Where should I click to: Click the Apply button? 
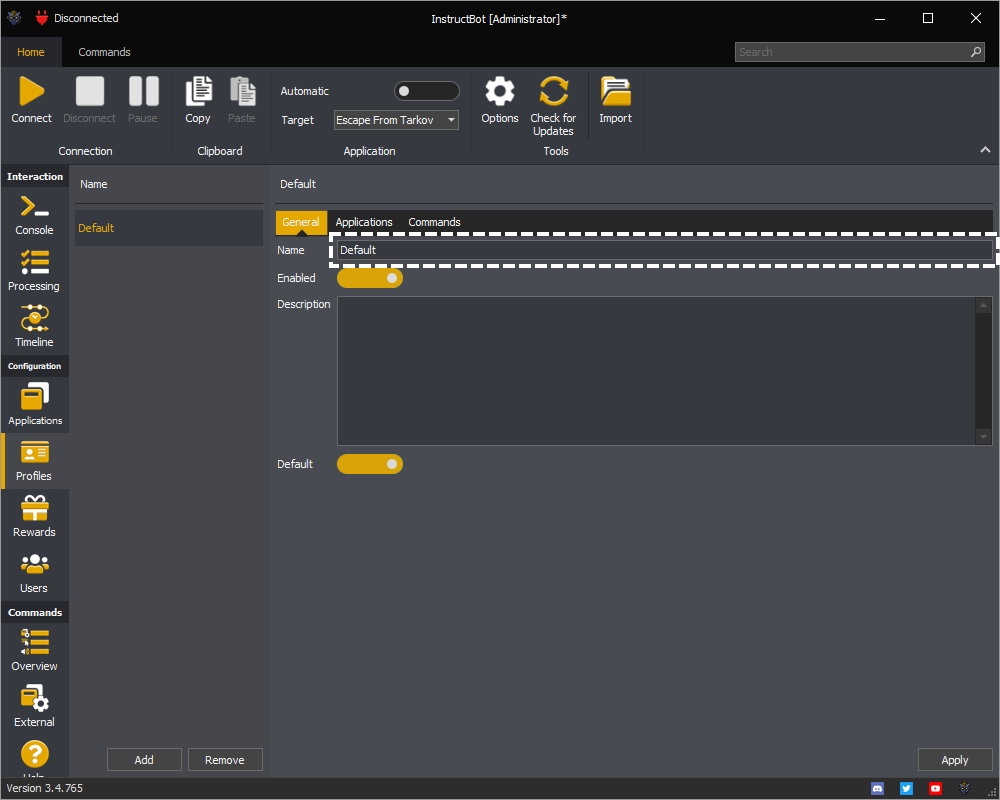[955, 760]
